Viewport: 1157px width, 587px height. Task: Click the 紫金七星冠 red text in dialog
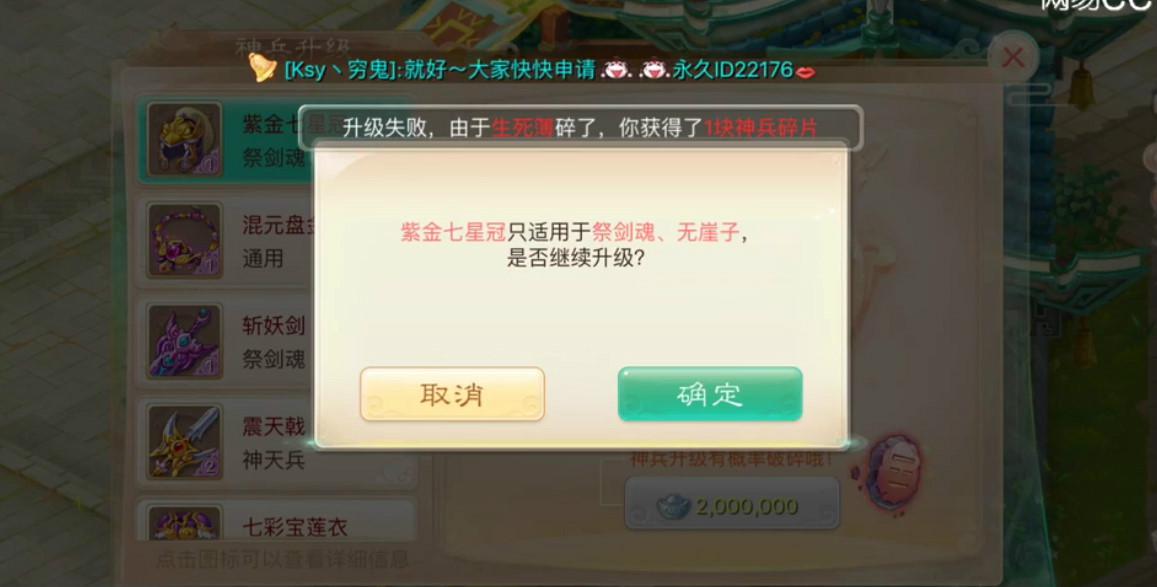coord(453,233)
